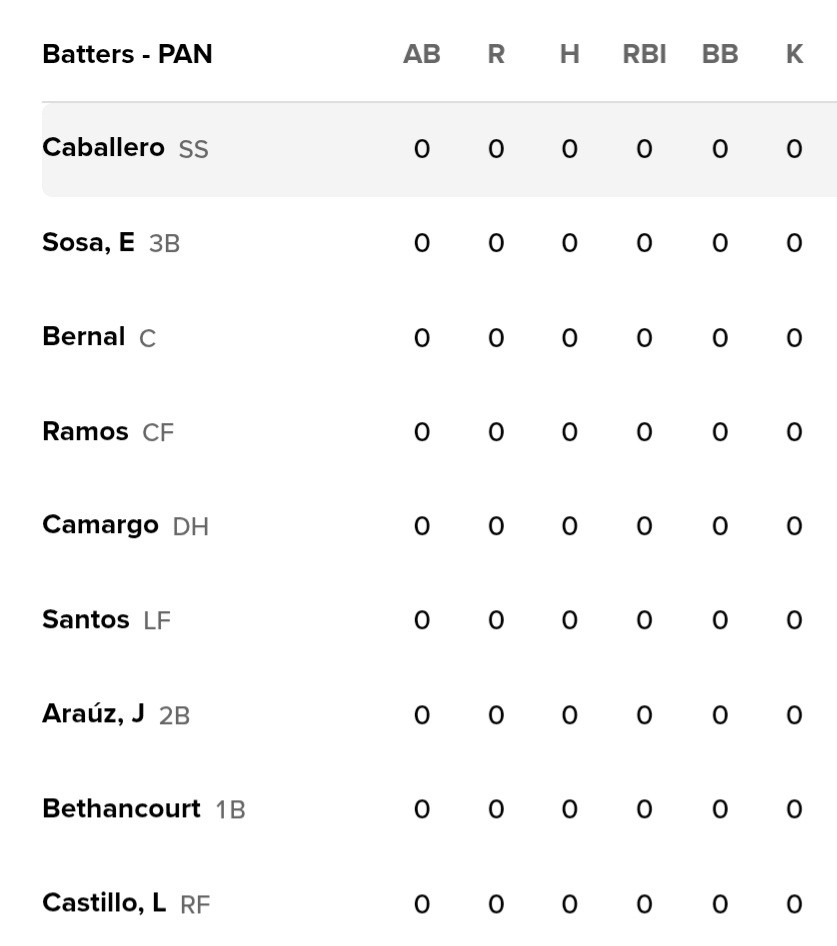Open Castillo, L player profile
This screenshot has width=837, height=946.
point(104,903)
